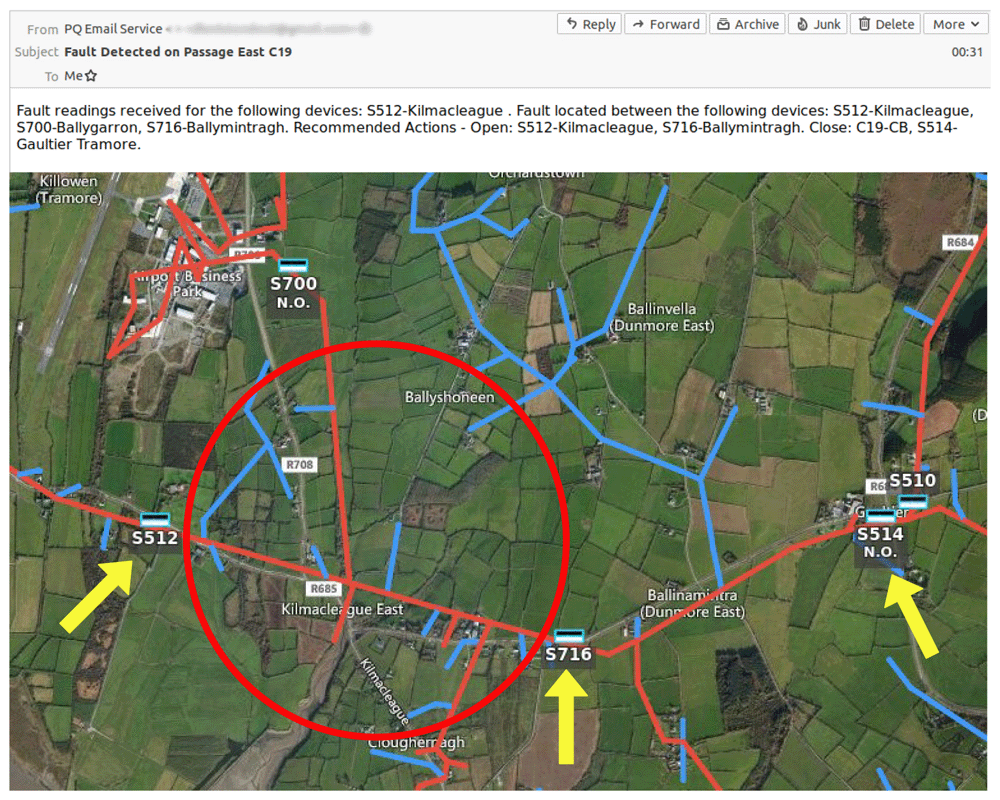The image size is (1000, 800).
Task: Click the S716 switch marker on map
Action: 569,636
